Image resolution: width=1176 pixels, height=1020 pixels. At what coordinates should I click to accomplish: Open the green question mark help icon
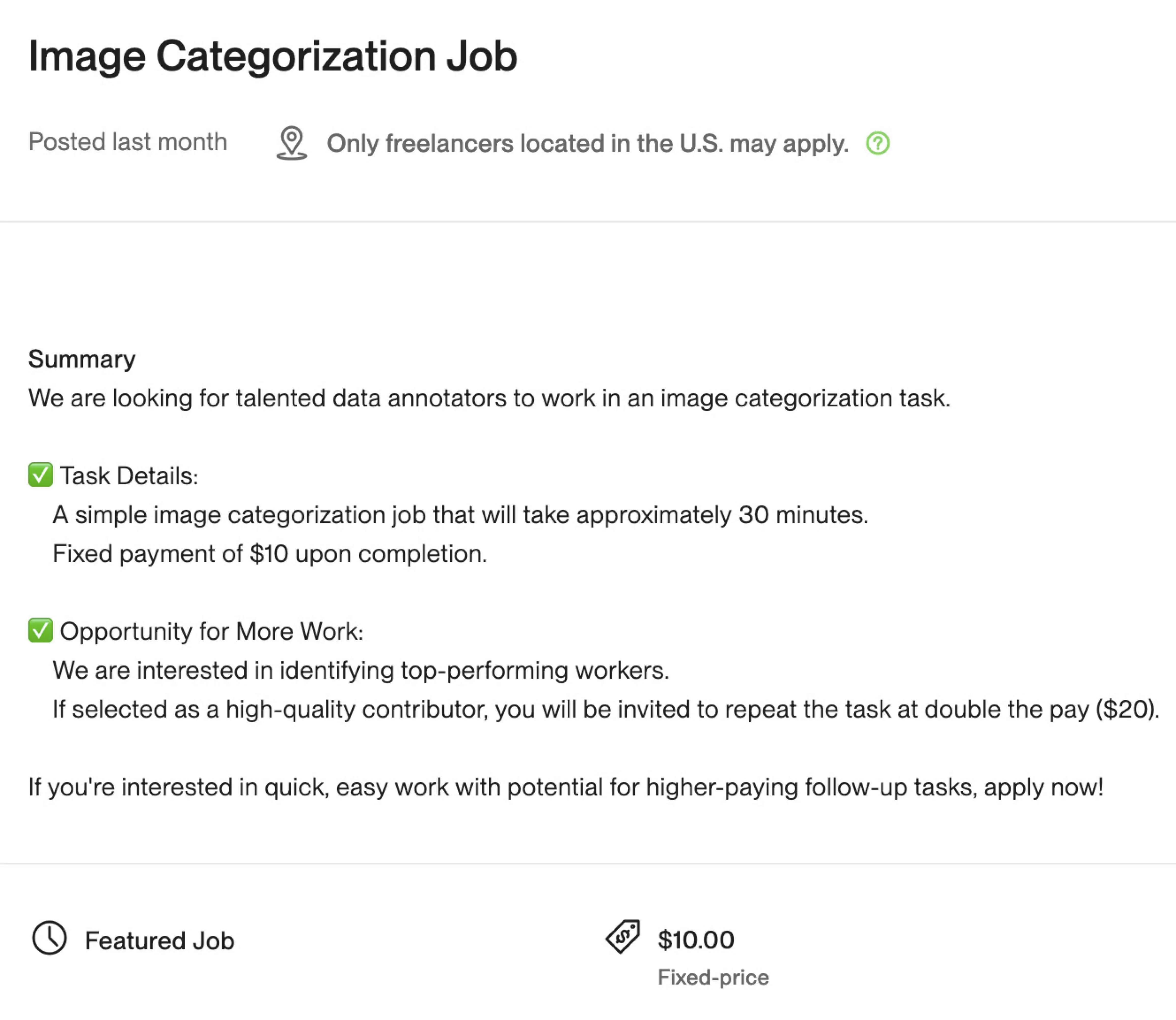877,143
